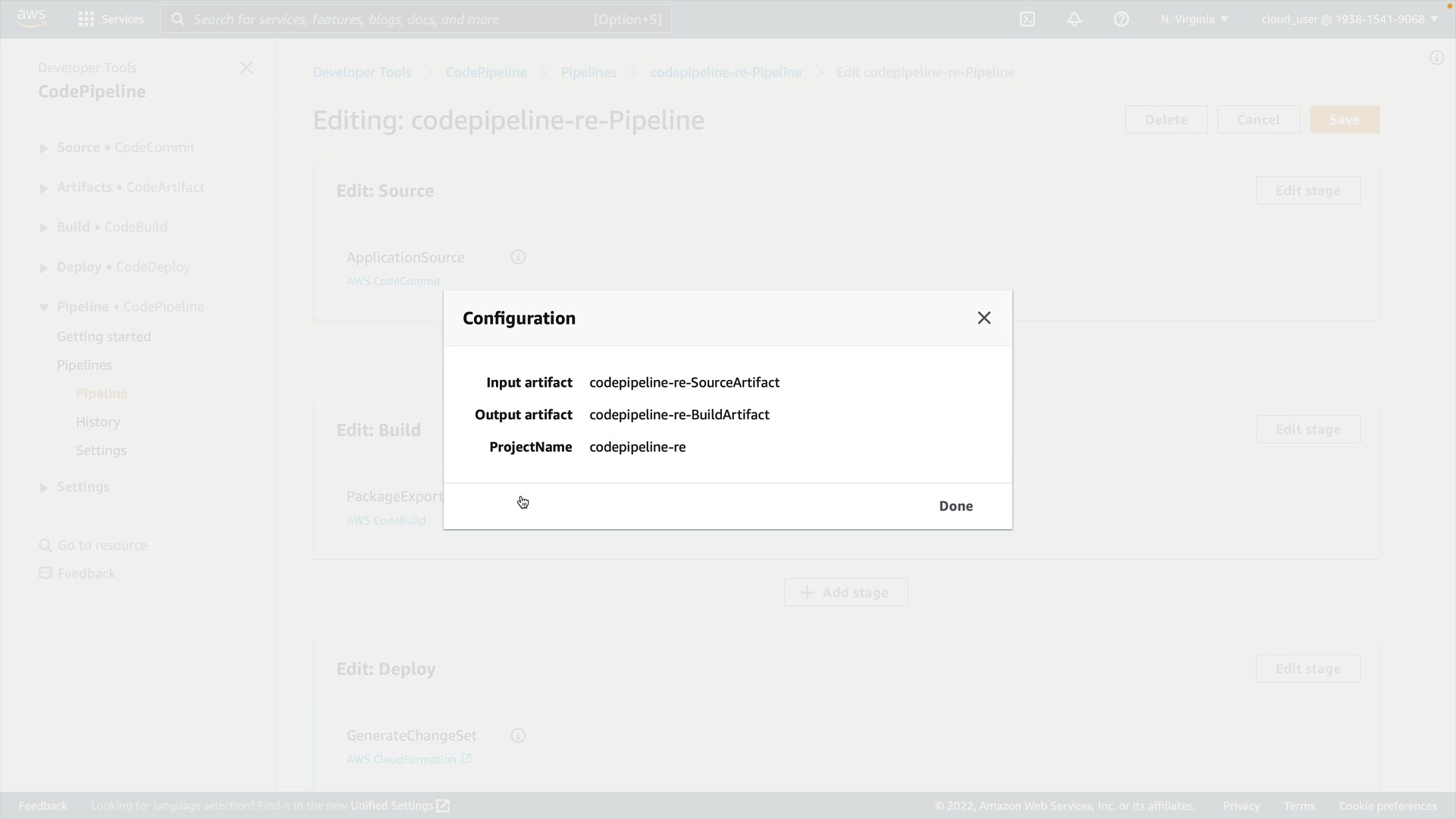Viewport: 1456px width, 819px height.
Task: Click info icon next to GenerateChangeSet
Action: [x=518, y=736]
